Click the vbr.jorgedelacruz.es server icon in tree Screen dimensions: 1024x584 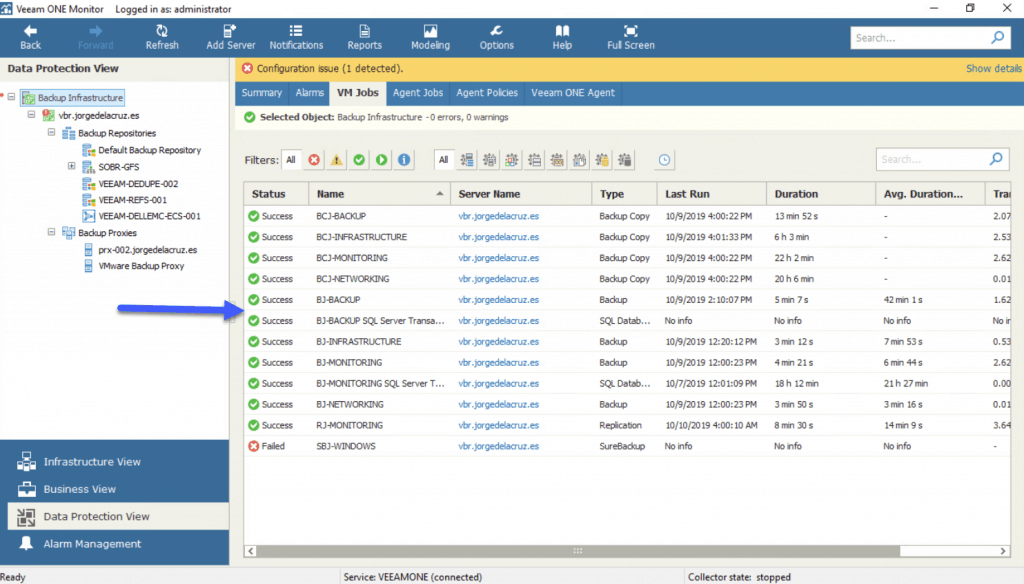click(48, 115)
